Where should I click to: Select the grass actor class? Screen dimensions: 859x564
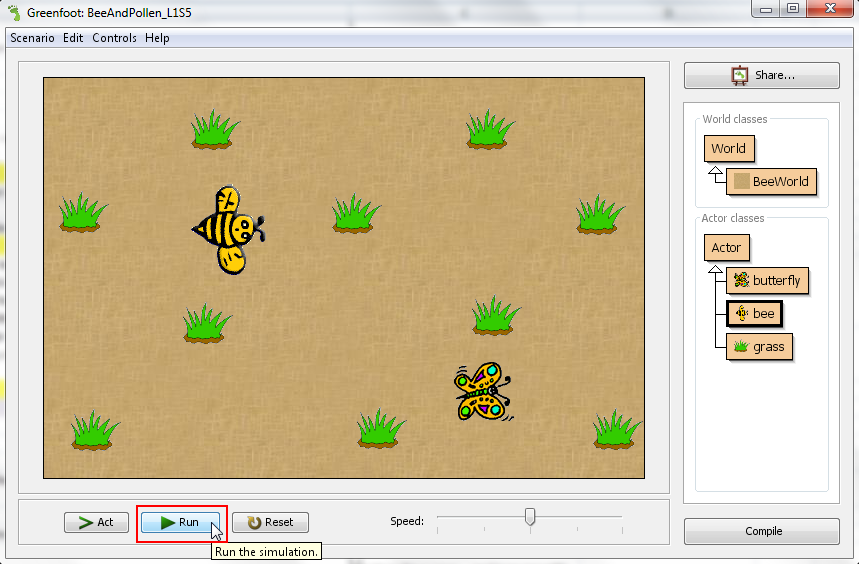click(x=759, y=347)
